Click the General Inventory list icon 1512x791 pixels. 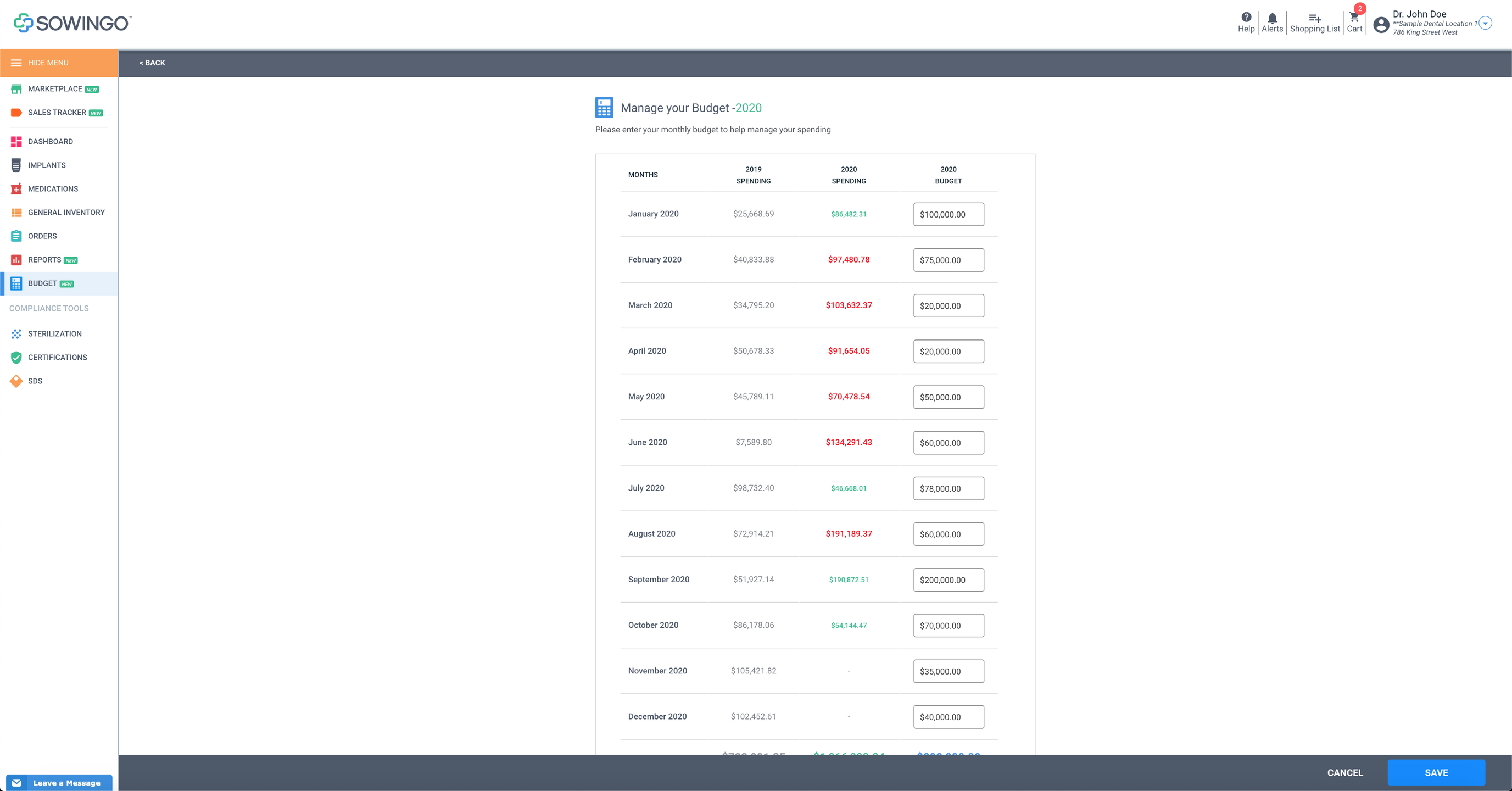(16, 213)
